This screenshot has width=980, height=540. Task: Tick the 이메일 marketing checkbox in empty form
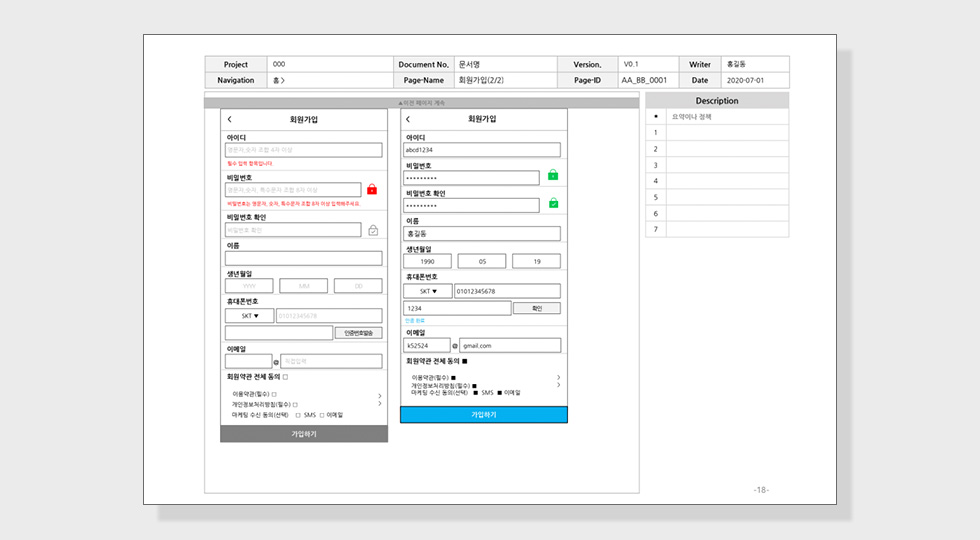click(322, 415)
